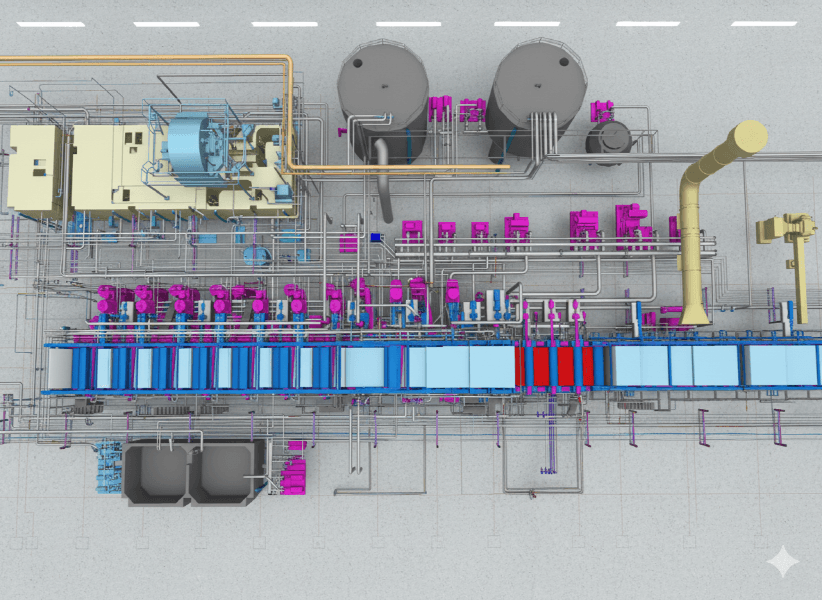Viewport: 822px width, 600px height.
Task: Click the small dark blue valve box
Action: pyautogui.click(x=376, y=237)
